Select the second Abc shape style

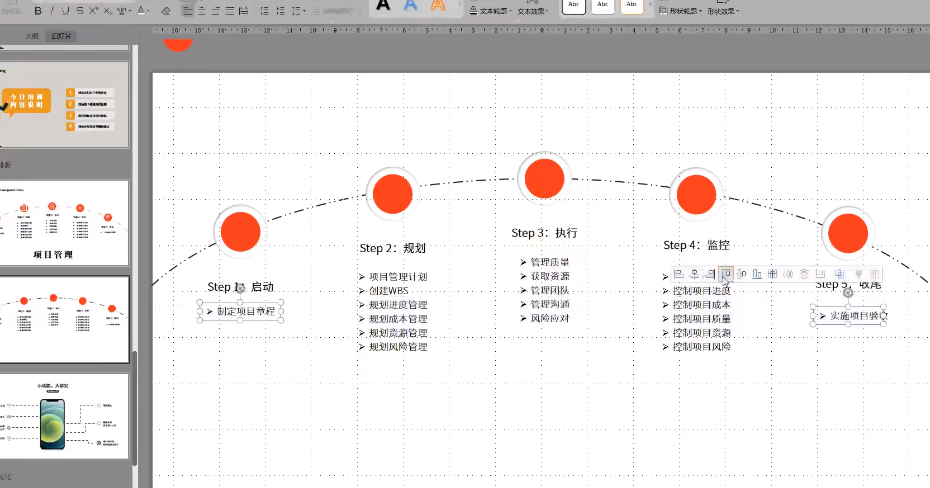point(603,6)
